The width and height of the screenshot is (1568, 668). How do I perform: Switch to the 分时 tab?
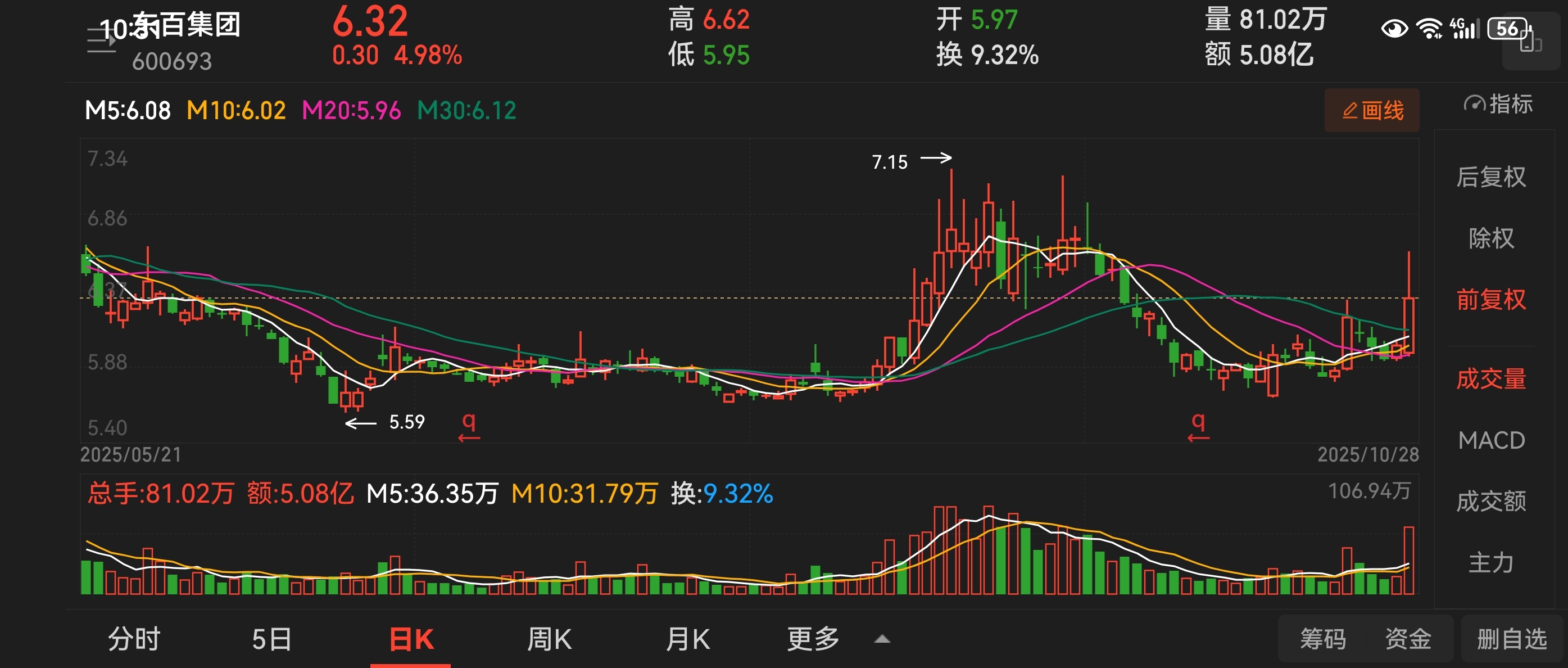[134, 639]
